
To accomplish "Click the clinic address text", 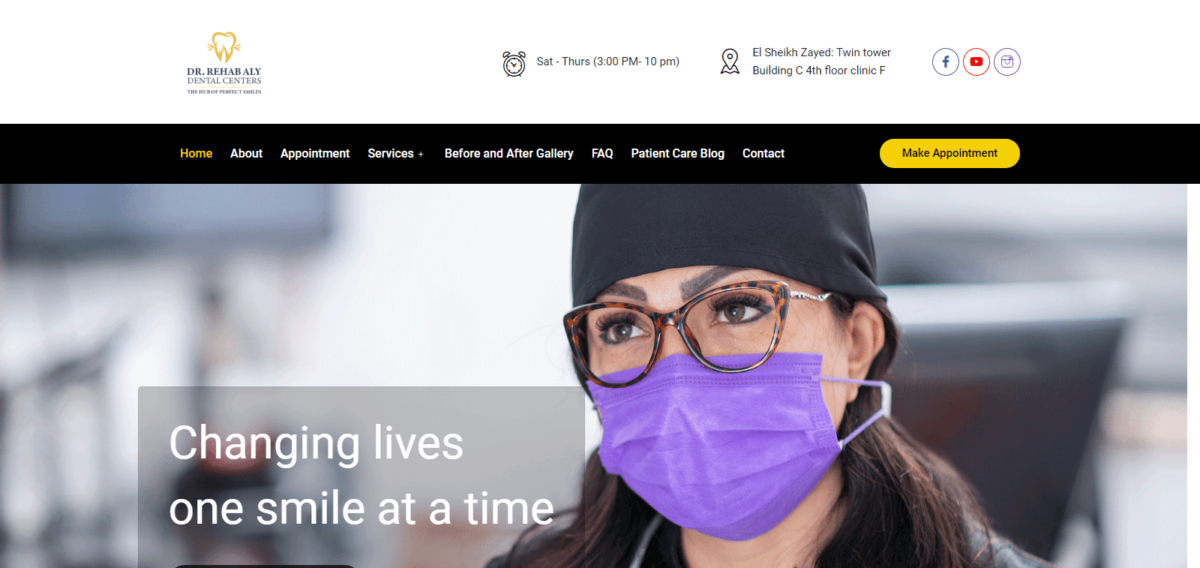I will (x=821, y=61).
